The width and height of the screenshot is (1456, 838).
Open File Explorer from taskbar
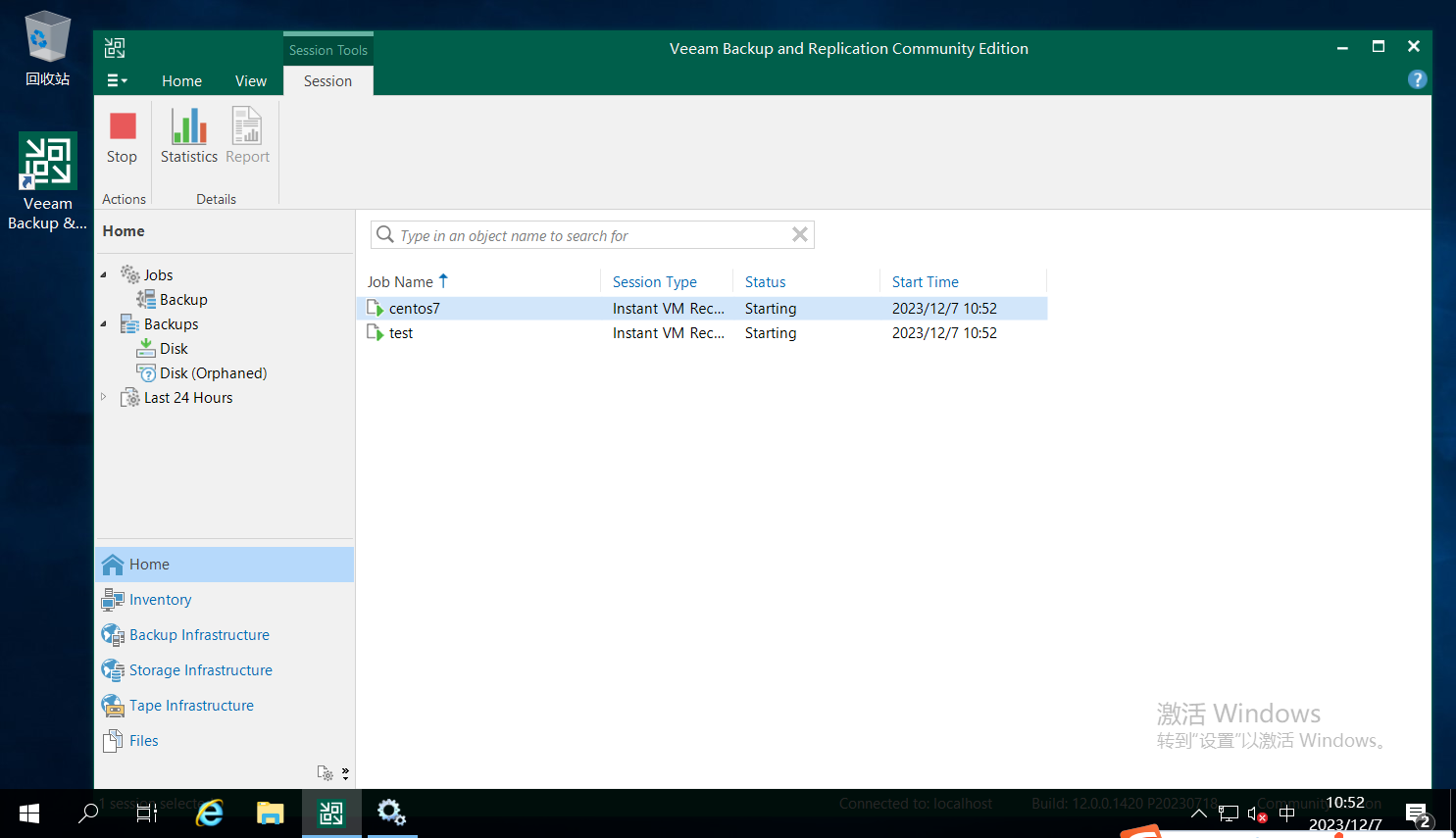coord(270,813)
